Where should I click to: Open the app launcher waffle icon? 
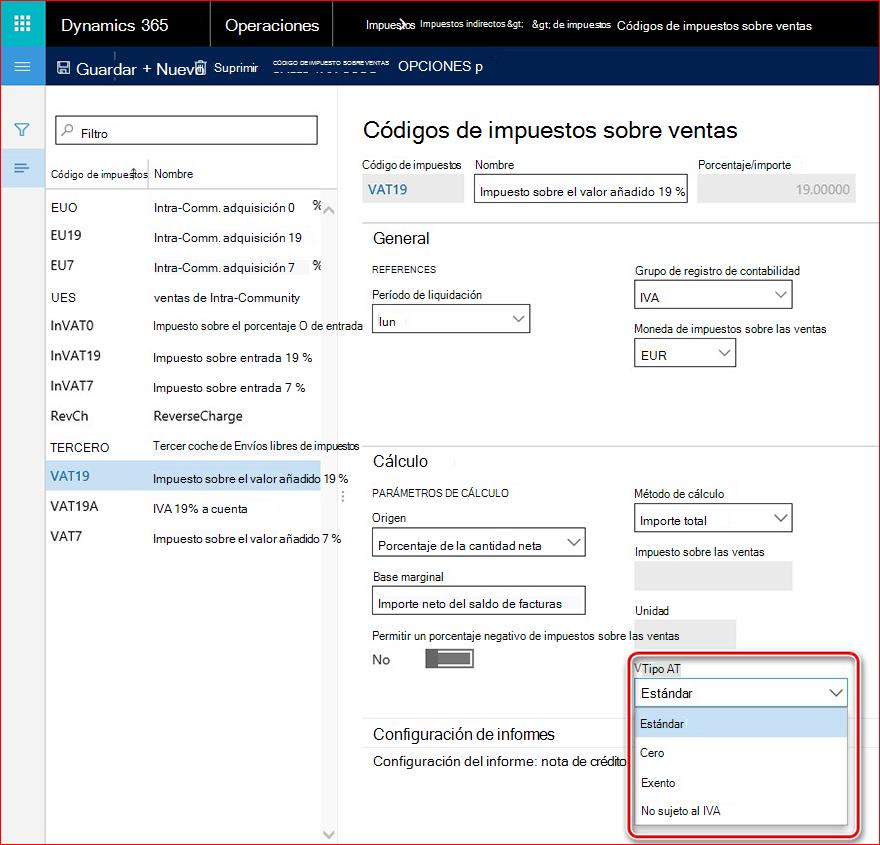[x=22, y=24]
